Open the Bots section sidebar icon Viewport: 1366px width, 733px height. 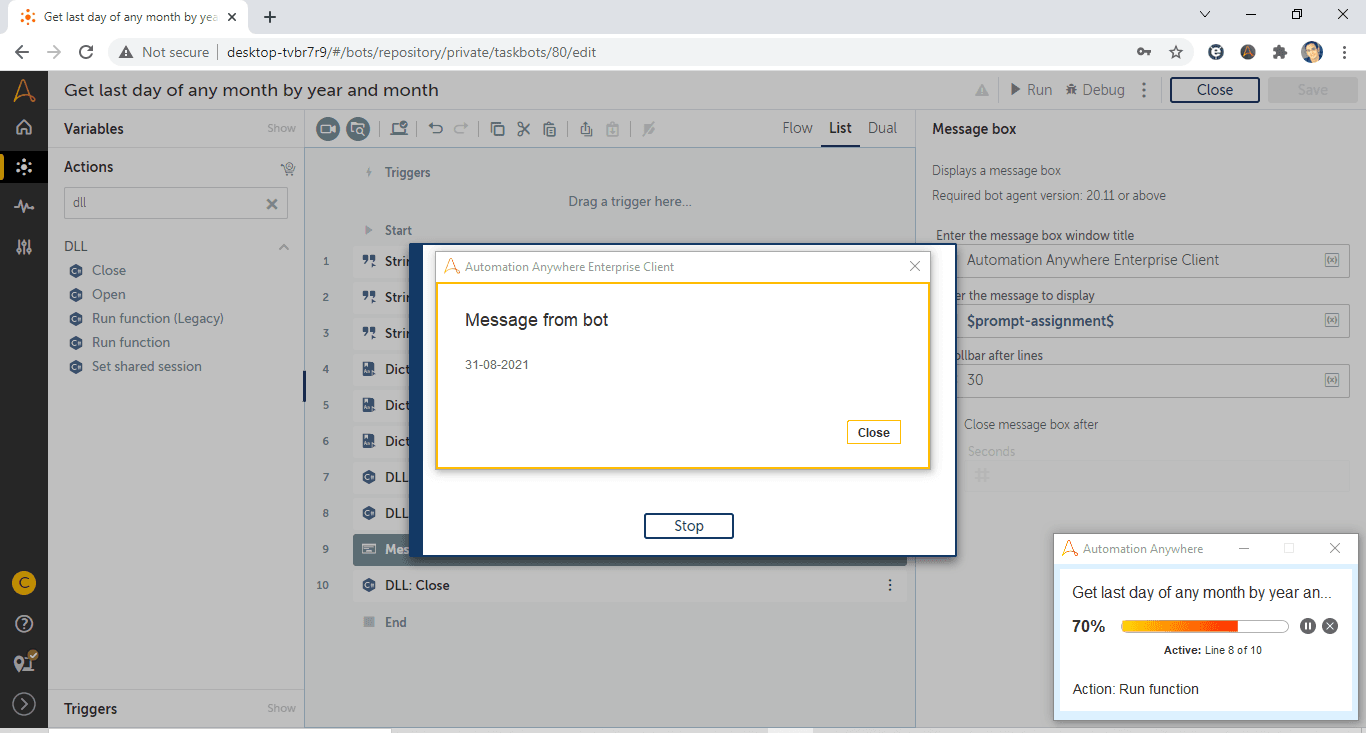click(x=24, y=167)
